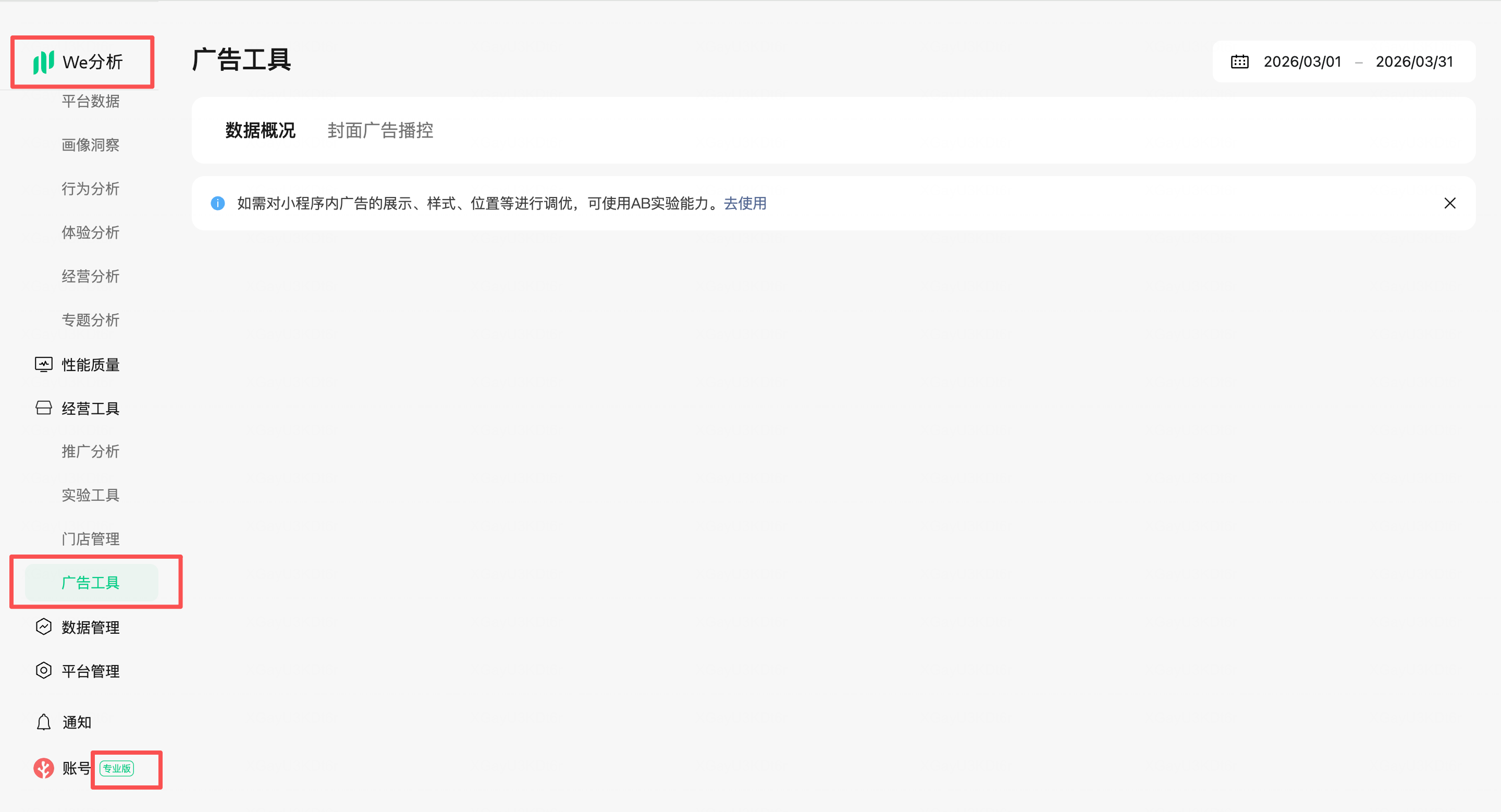Click the 专业版 badge
This screenshot has height=812, width=1501.
tap(117, 768)
